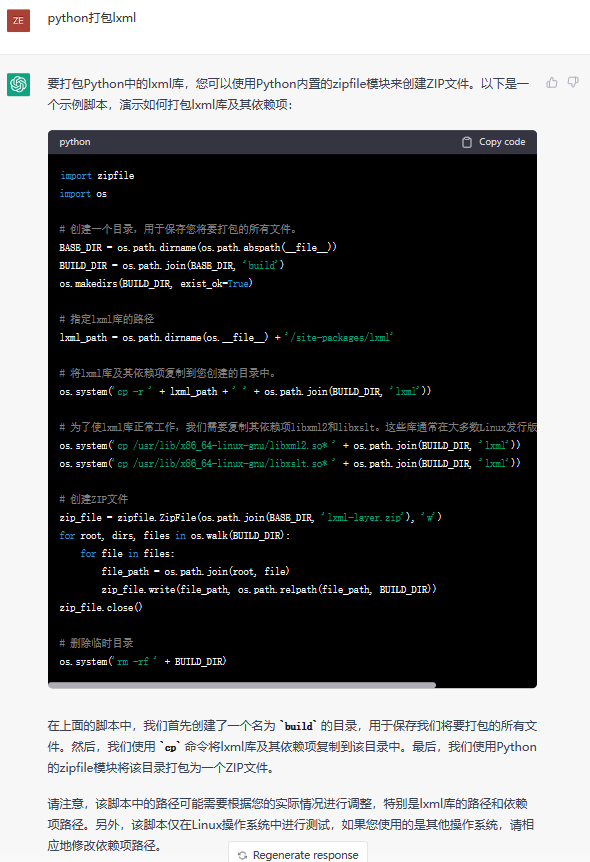
Task: Click the inline code word 'cp' in explanation
Action: click(x=171, y=748)
